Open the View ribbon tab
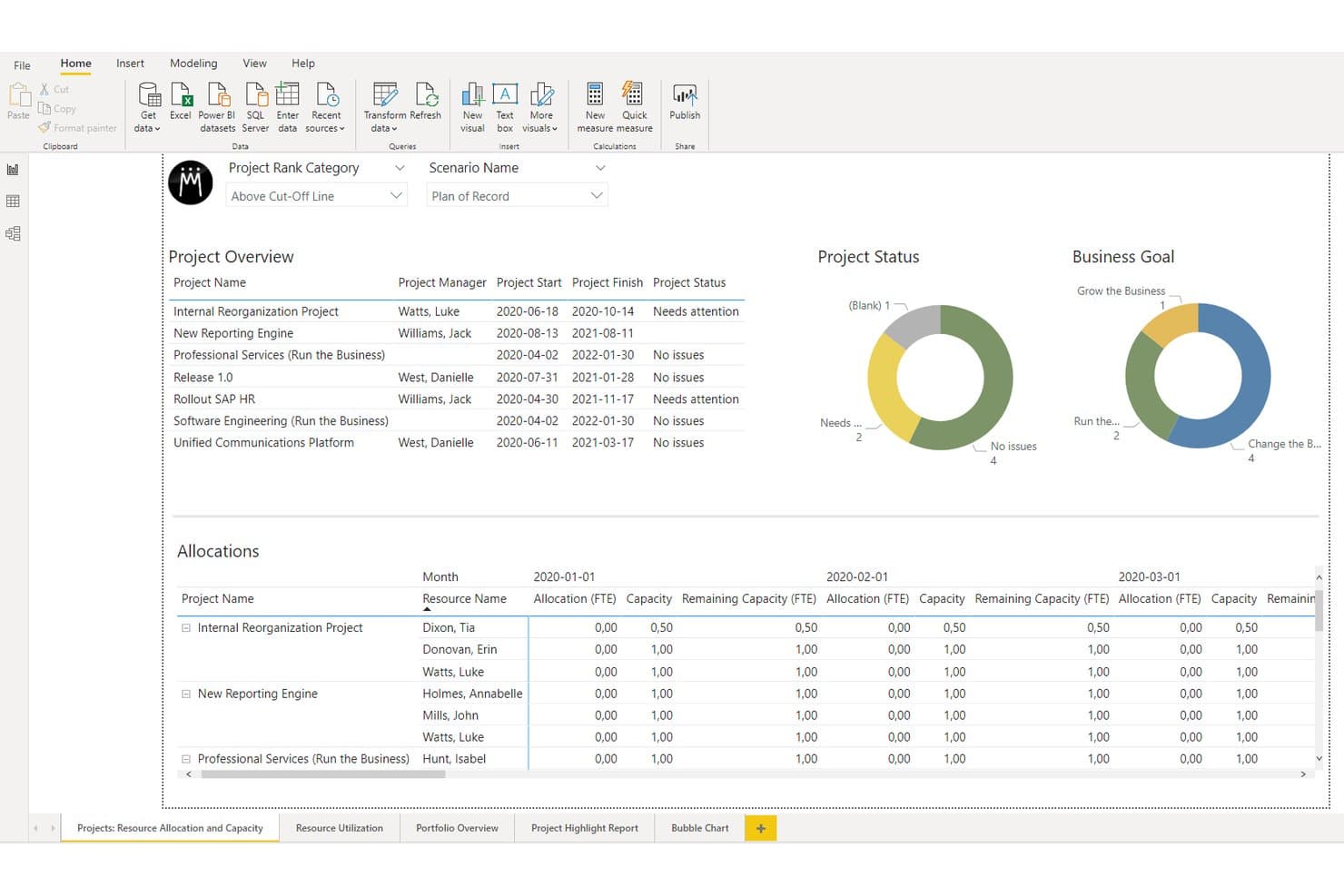The width and height of the screenshot is (1344, 896). [x=254, y=64]
